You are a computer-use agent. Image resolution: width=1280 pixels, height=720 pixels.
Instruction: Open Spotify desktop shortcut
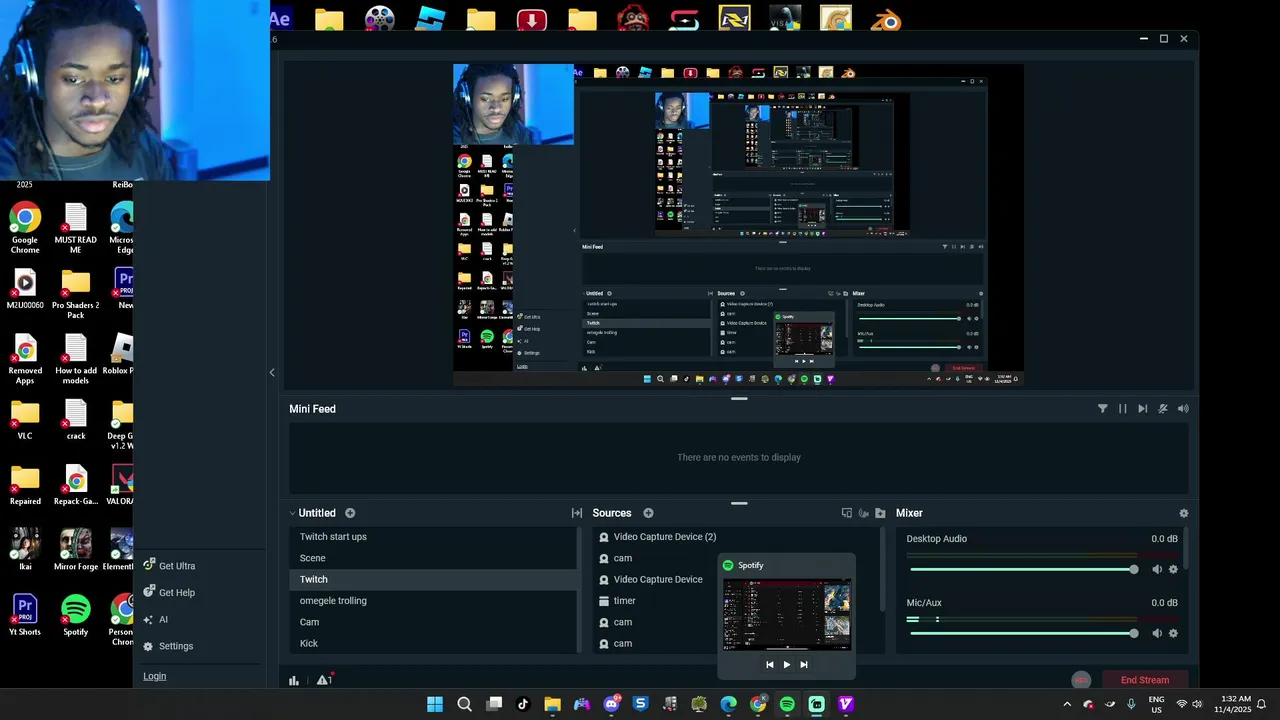coord(76,615)
